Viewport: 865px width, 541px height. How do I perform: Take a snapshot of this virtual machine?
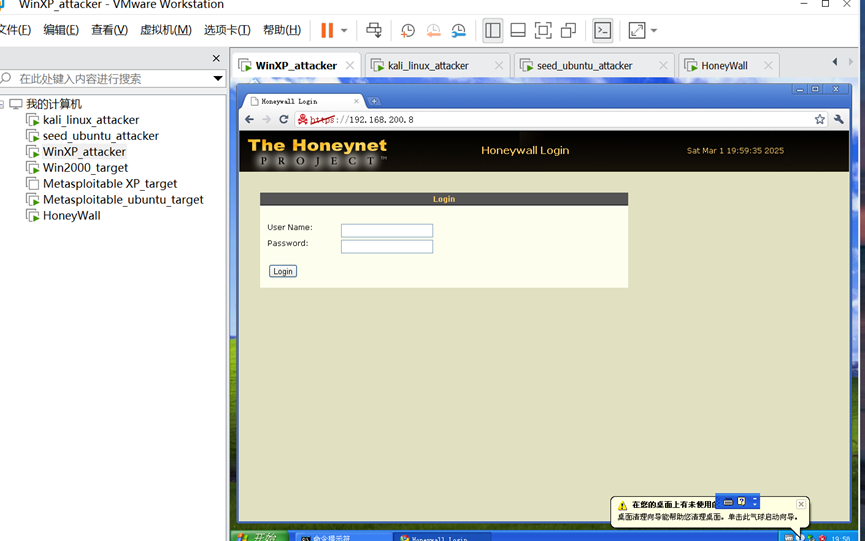click(408, 30)
